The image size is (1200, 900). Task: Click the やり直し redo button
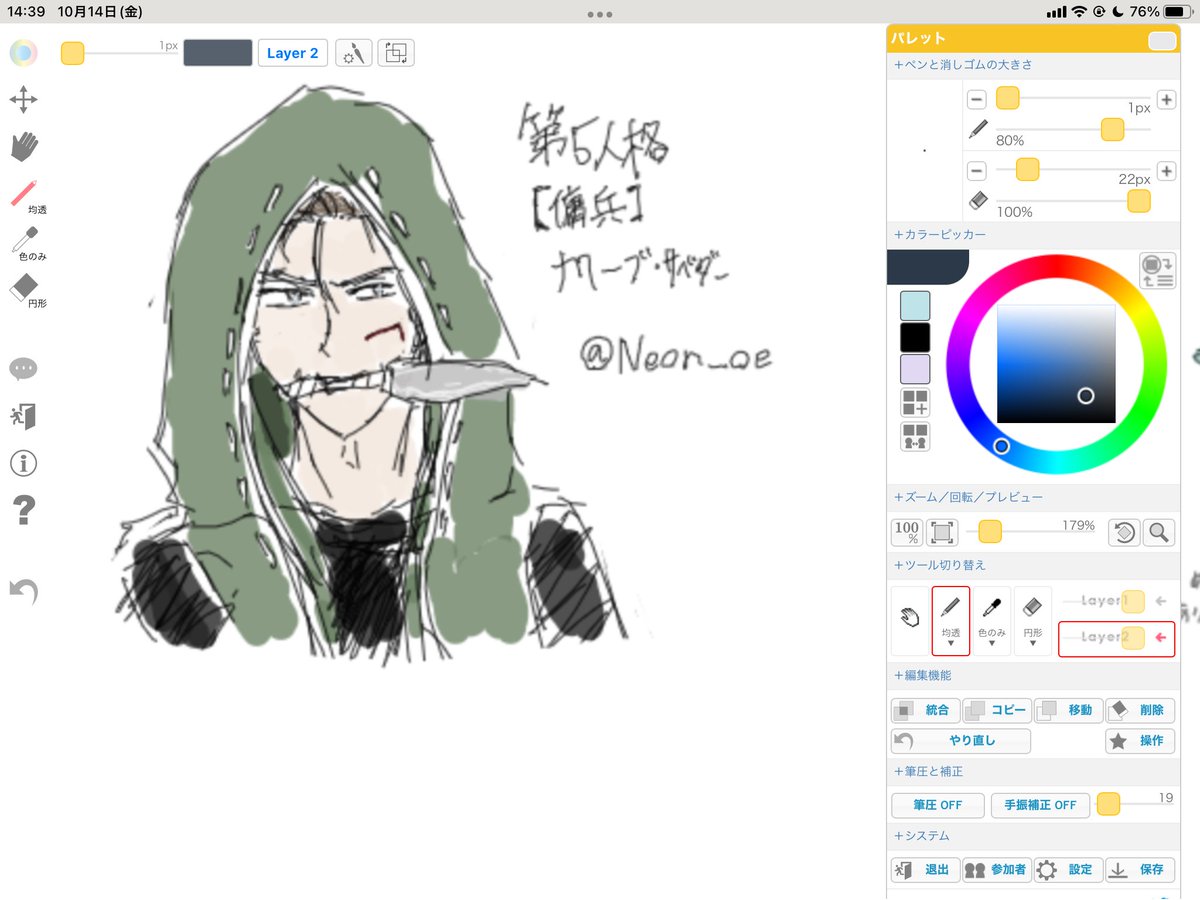pos(961,741)
